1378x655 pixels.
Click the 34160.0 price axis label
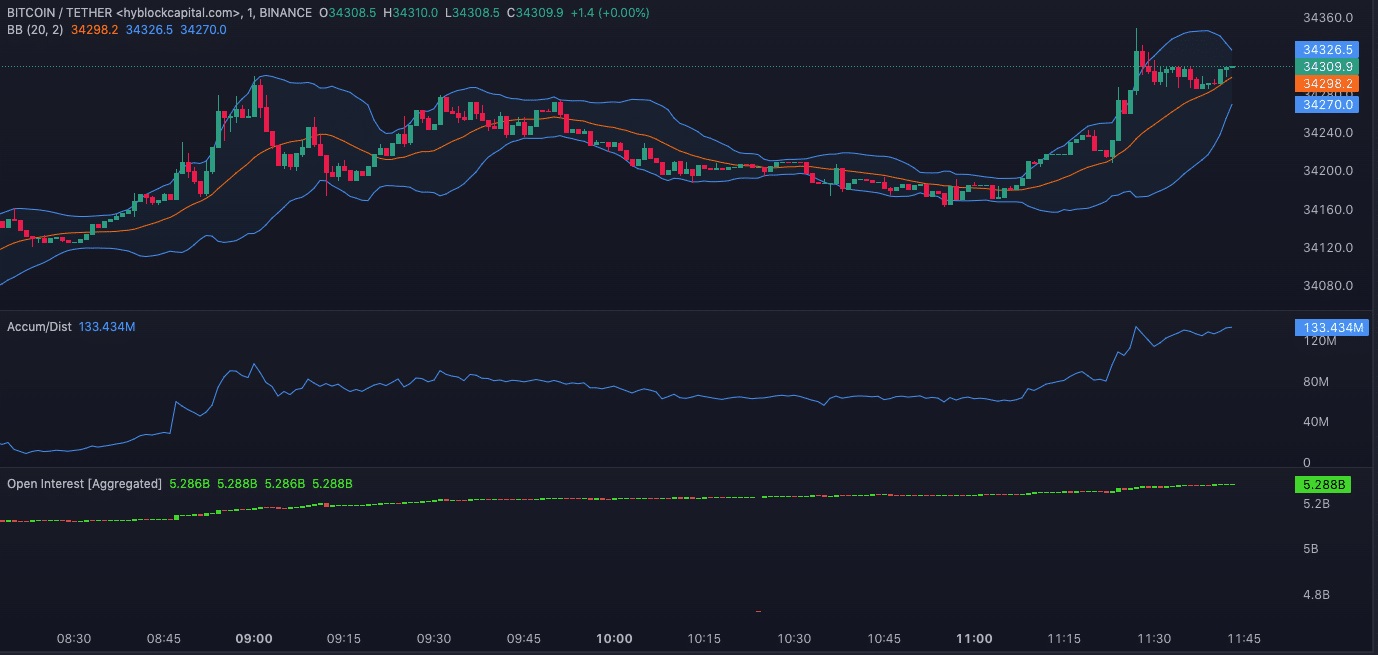[1329, 210]
